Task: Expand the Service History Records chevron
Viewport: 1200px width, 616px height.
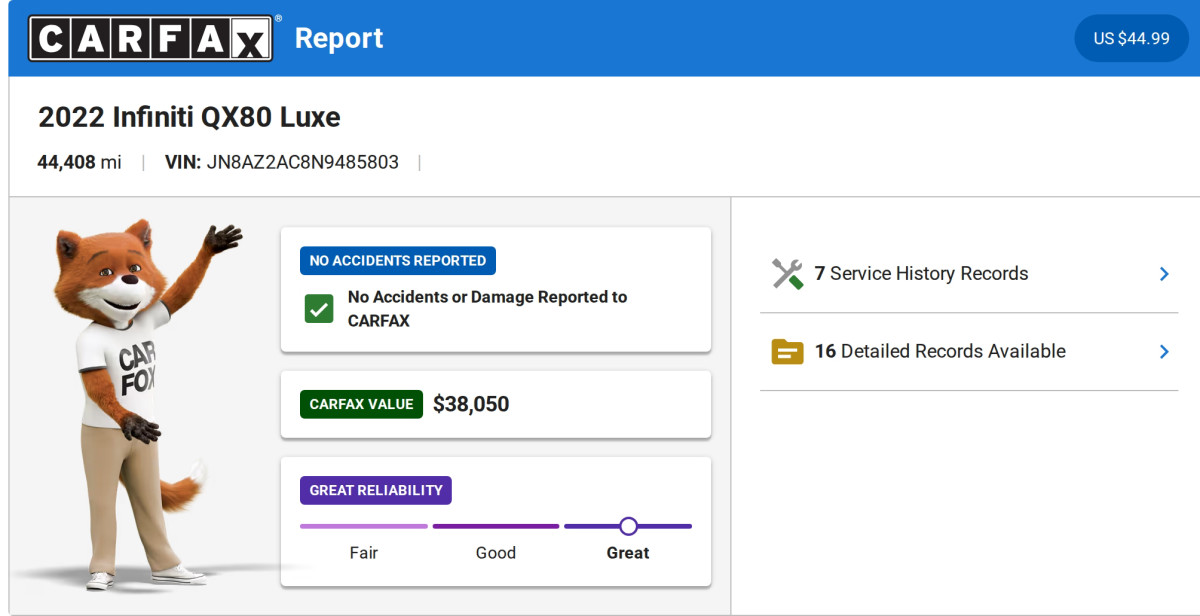Action: [1164, 274]
